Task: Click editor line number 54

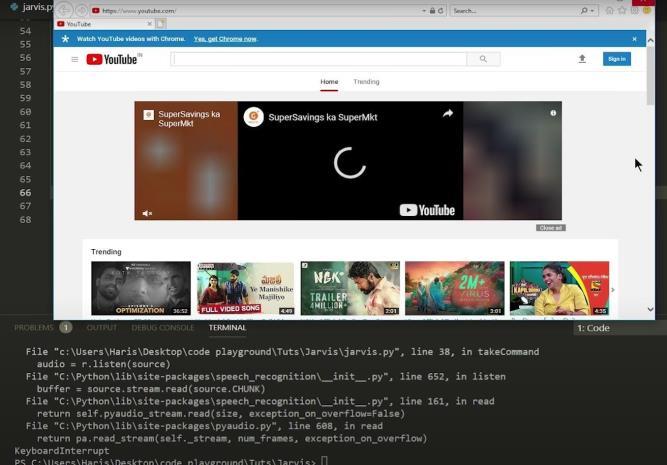Action: pyautogui.click(x=26, y=31)
